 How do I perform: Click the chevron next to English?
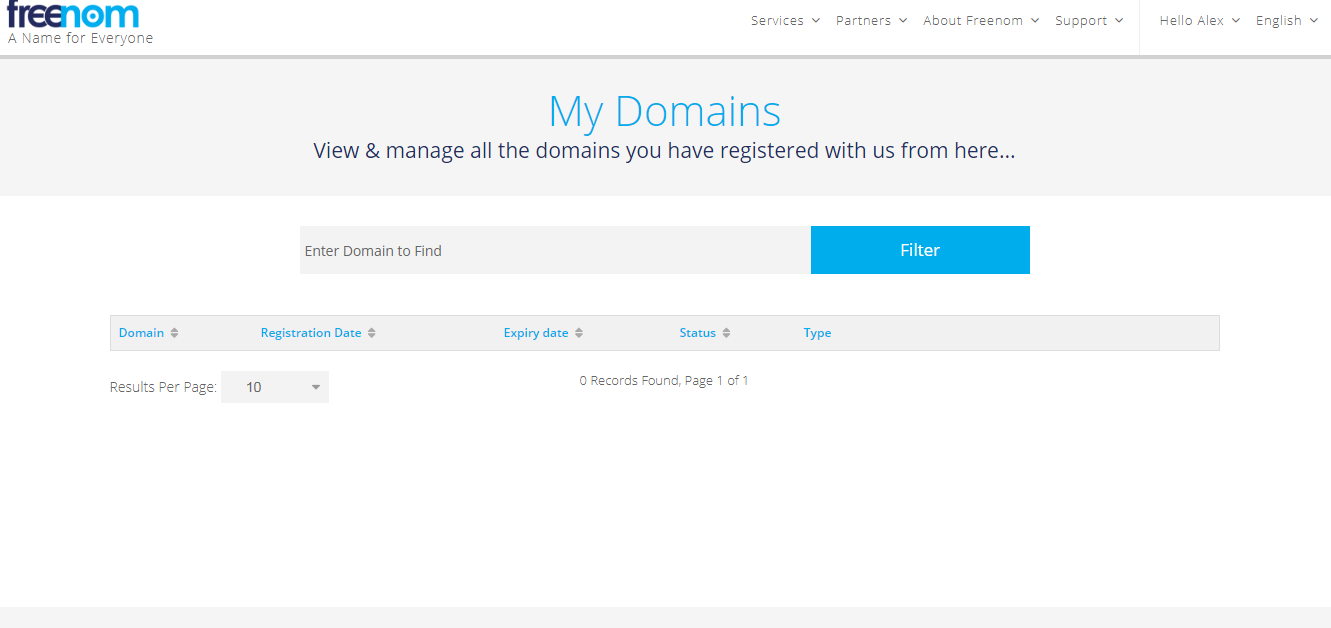1313,20
